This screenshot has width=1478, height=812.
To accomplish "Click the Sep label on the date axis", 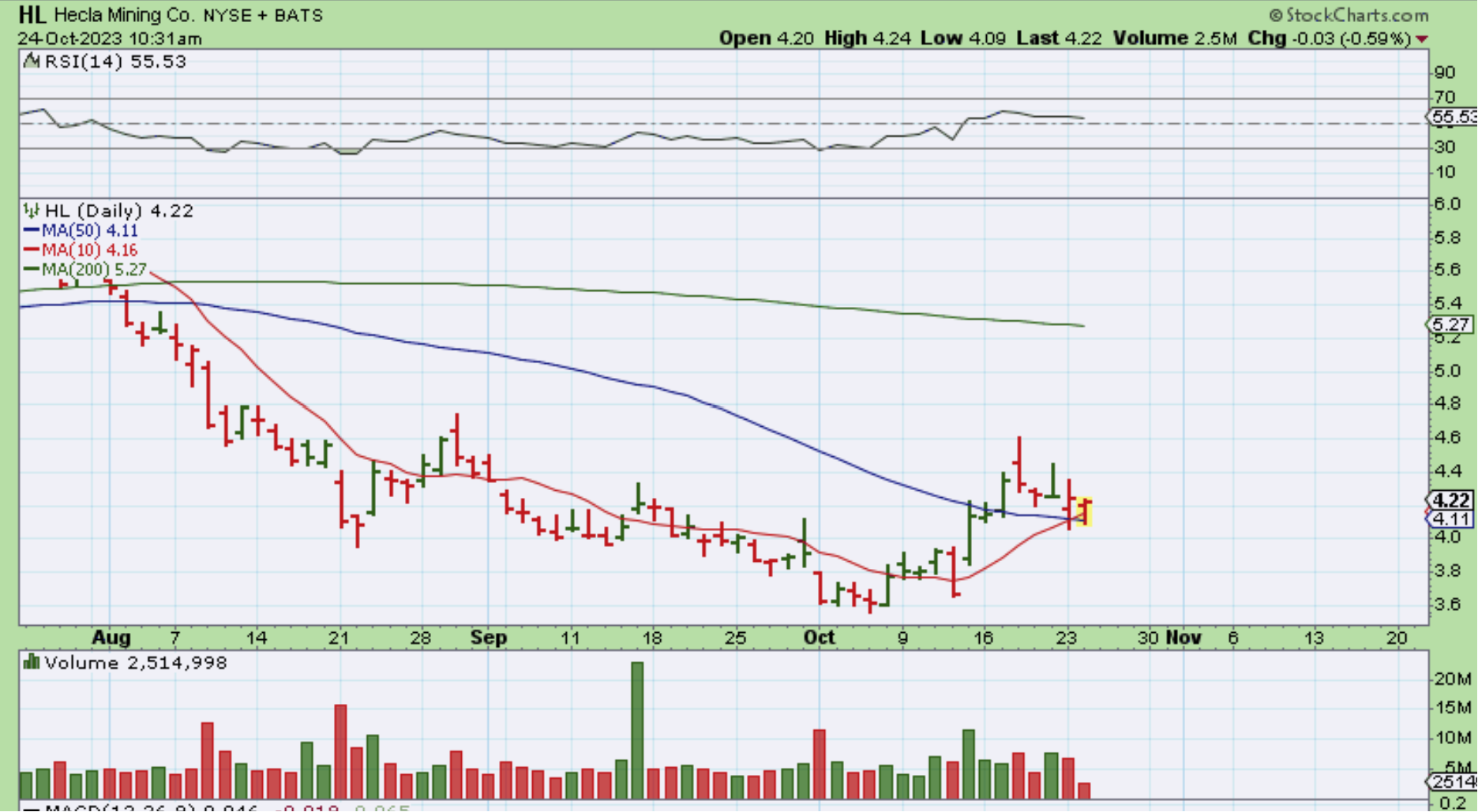I will click(489, 638).
